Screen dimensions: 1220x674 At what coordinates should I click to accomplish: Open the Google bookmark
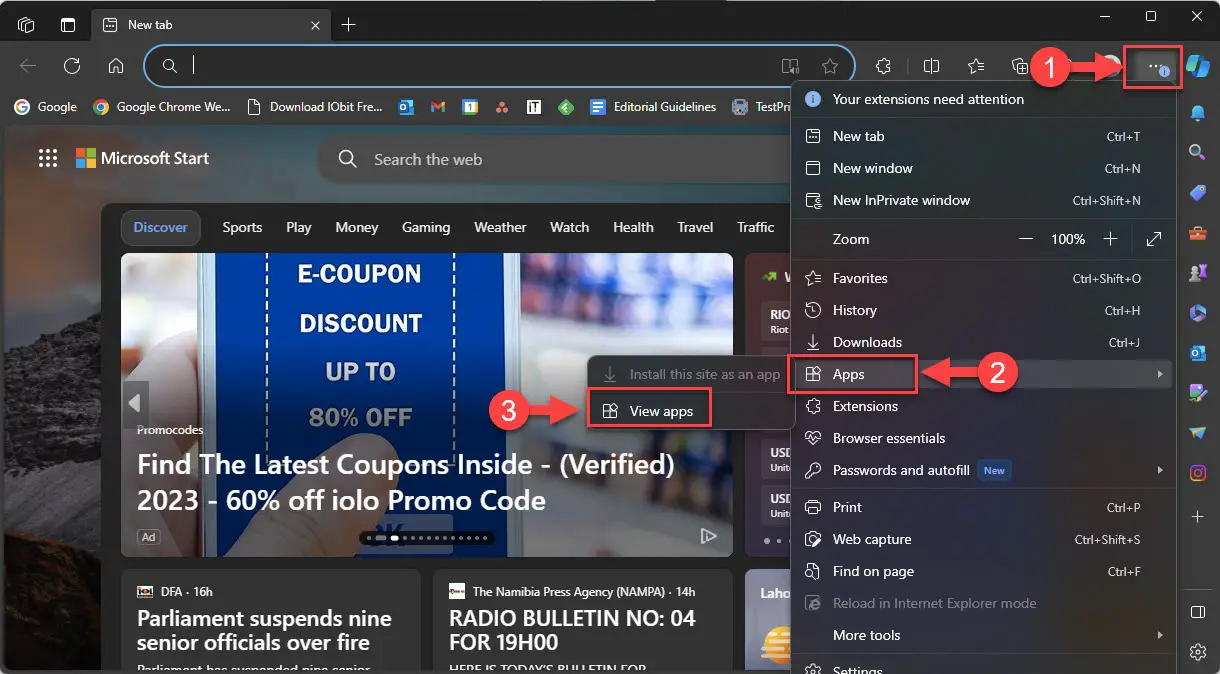[46, 107]
